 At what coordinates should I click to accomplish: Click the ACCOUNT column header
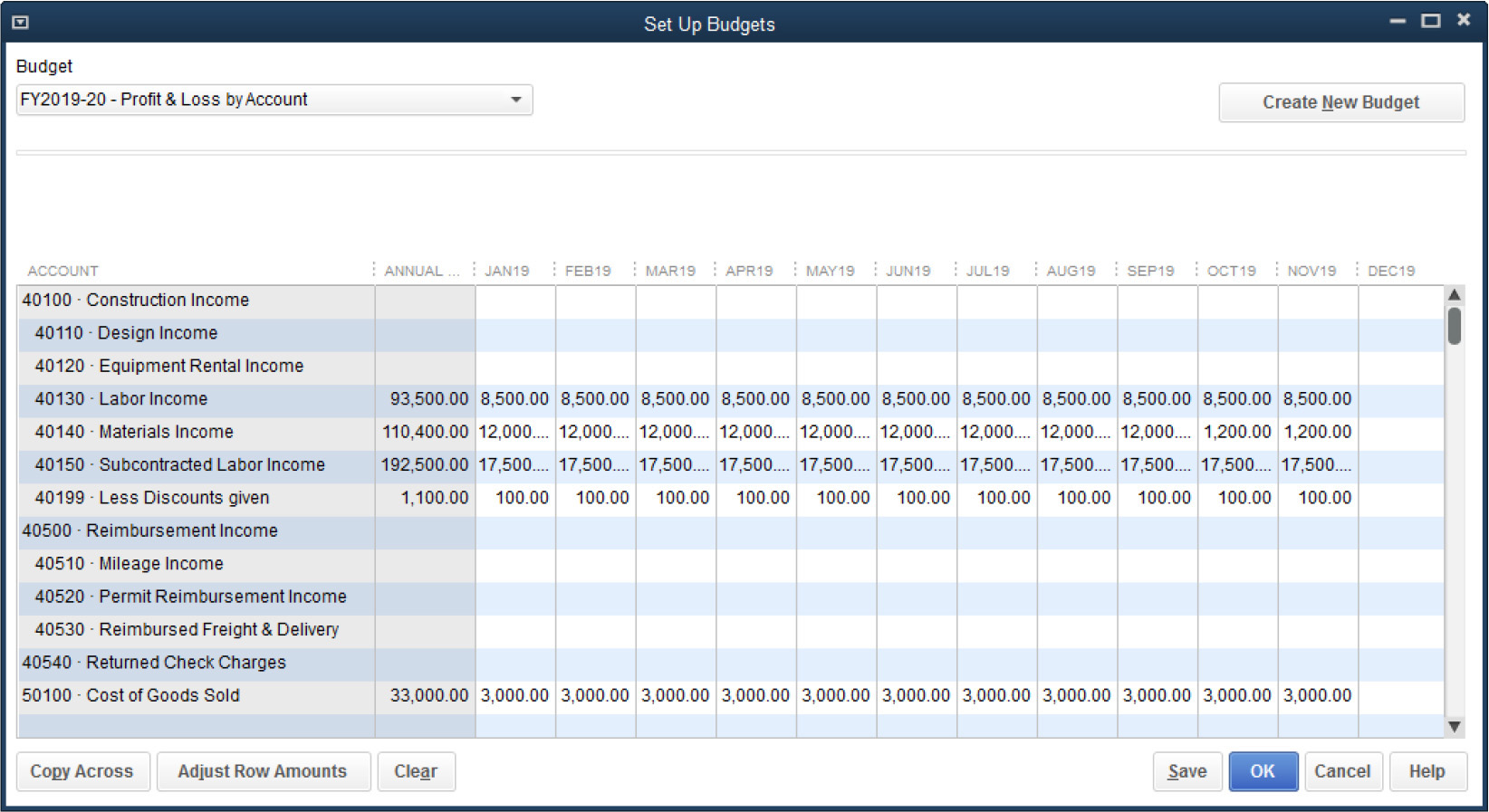tap(62, 271)
